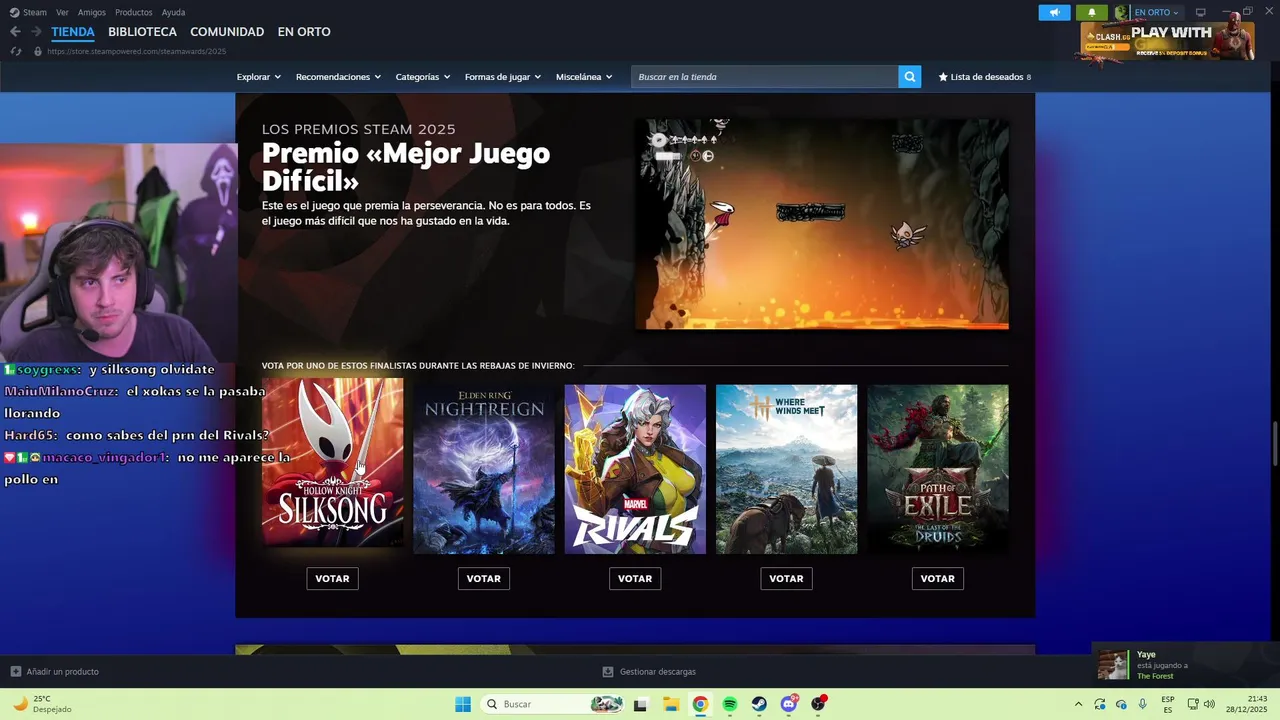Viewport: 1280px width, 720px height.
Task: Open the 25°C Despejado weather widget
Action: [x=42, y=704]
